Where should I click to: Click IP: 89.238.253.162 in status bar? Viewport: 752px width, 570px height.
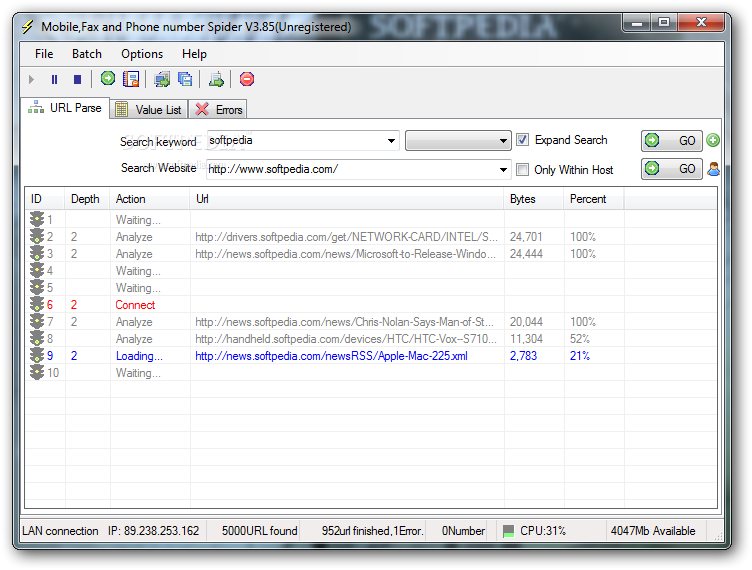coord(153,531)
